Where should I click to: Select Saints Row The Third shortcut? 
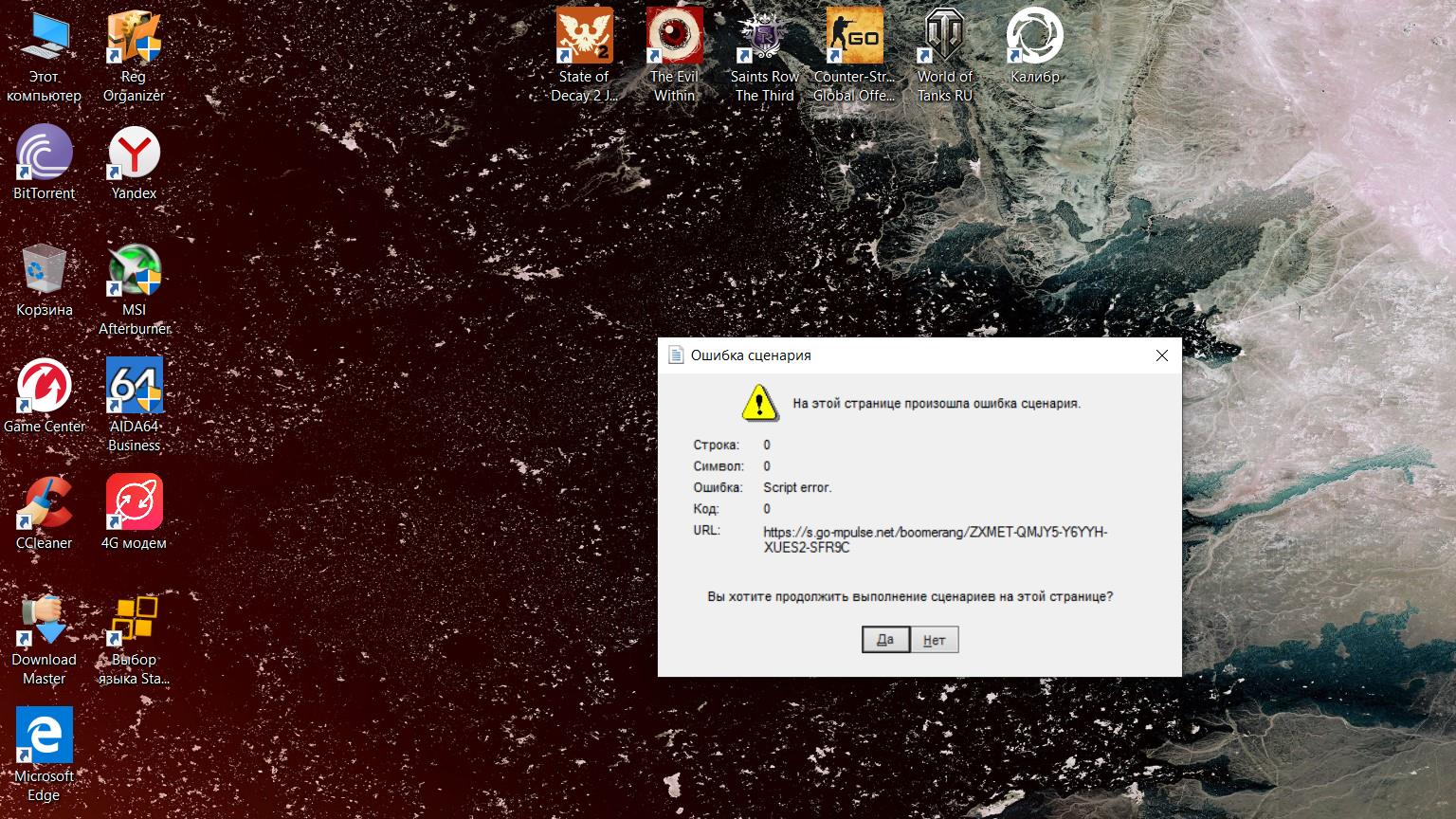pyautogui.click(x=764, y=57)
